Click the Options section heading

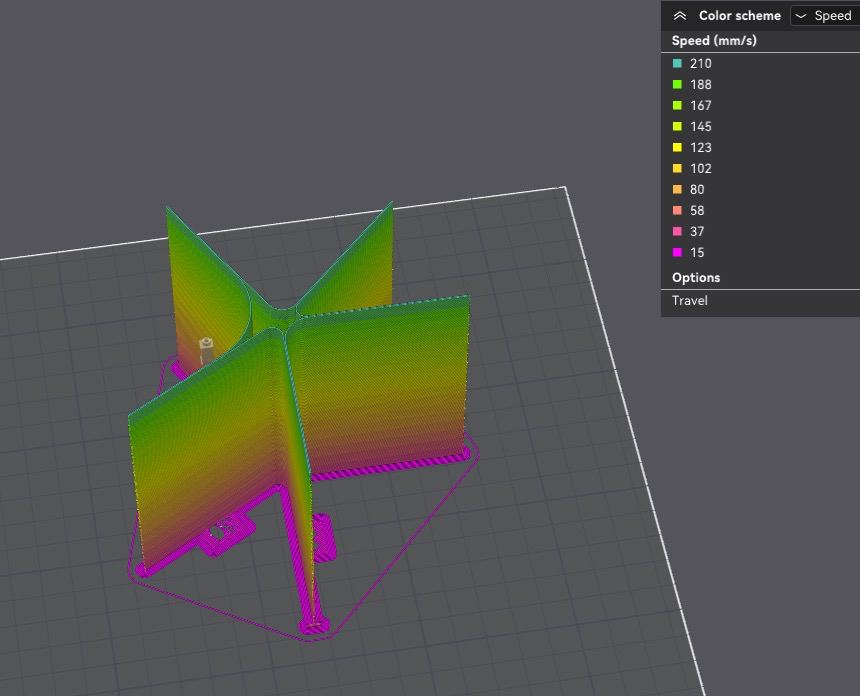tap(696, 278)
